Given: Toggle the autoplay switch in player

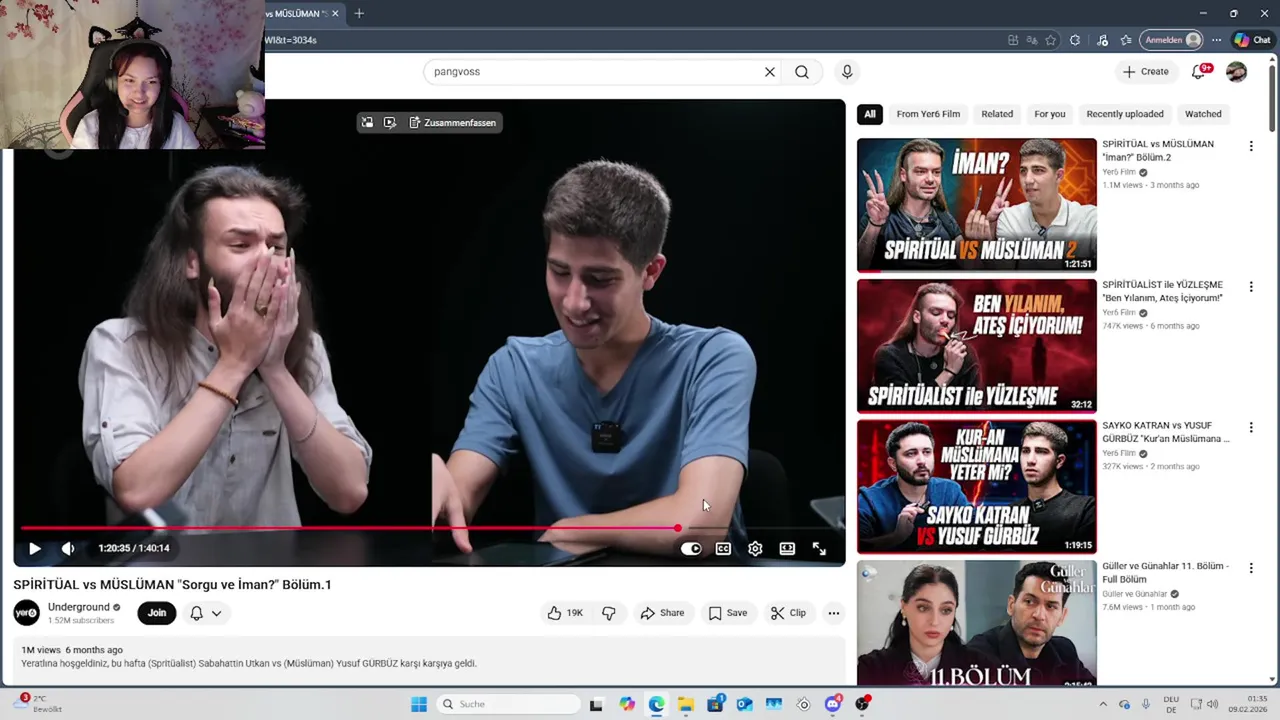Looking at the screenshot, I should click(691, 548).
